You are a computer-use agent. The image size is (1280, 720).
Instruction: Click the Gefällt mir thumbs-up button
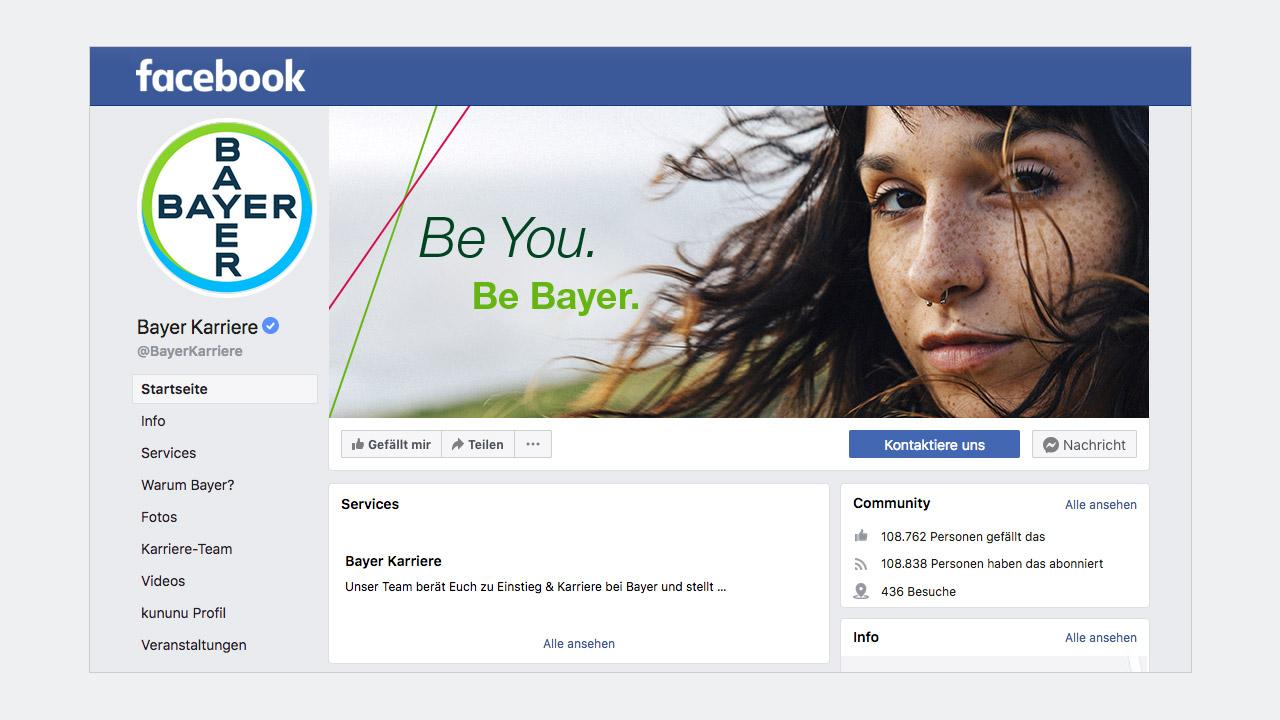391,445
